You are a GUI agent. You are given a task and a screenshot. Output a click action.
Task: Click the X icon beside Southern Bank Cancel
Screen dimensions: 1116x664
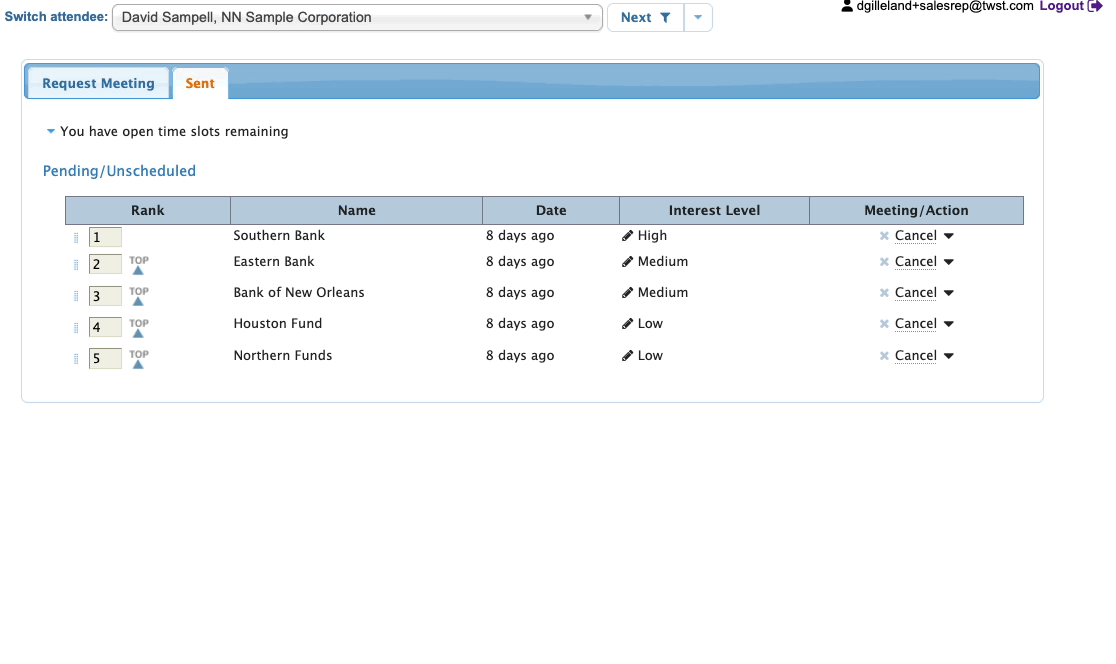884,236
